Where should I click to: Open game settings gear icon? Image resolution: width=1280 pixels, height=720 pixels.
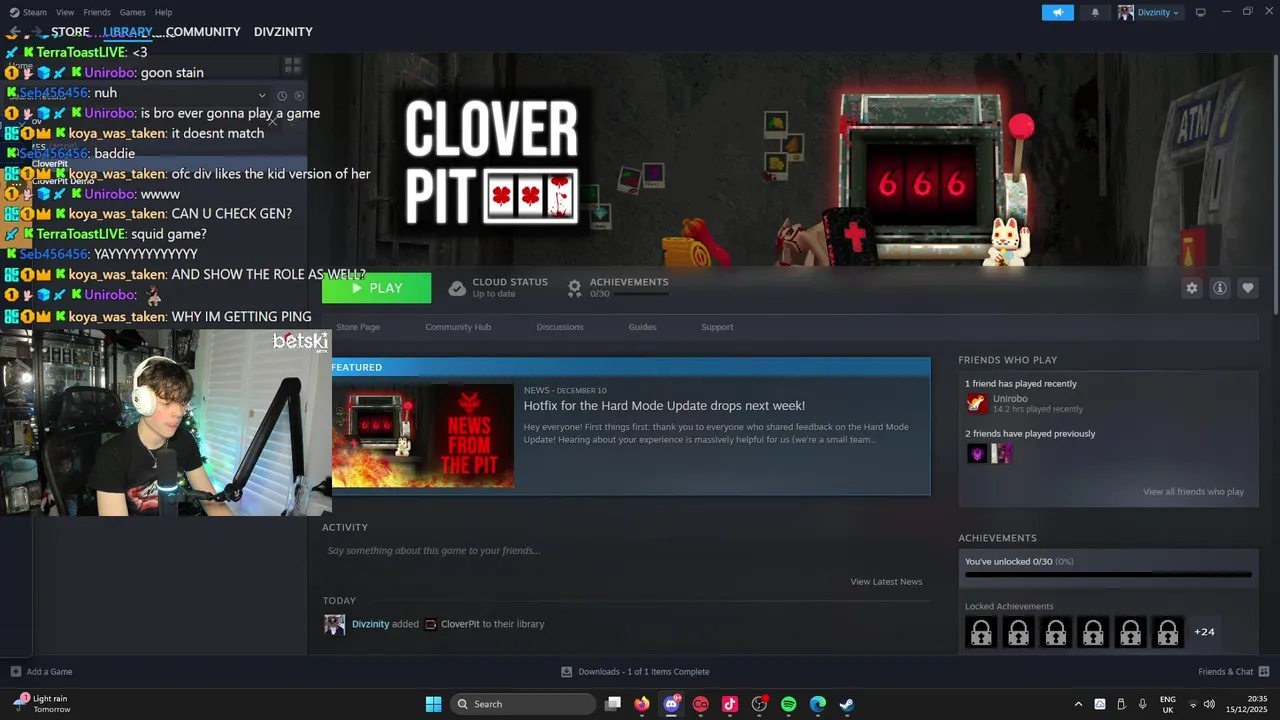point(1191,288)
